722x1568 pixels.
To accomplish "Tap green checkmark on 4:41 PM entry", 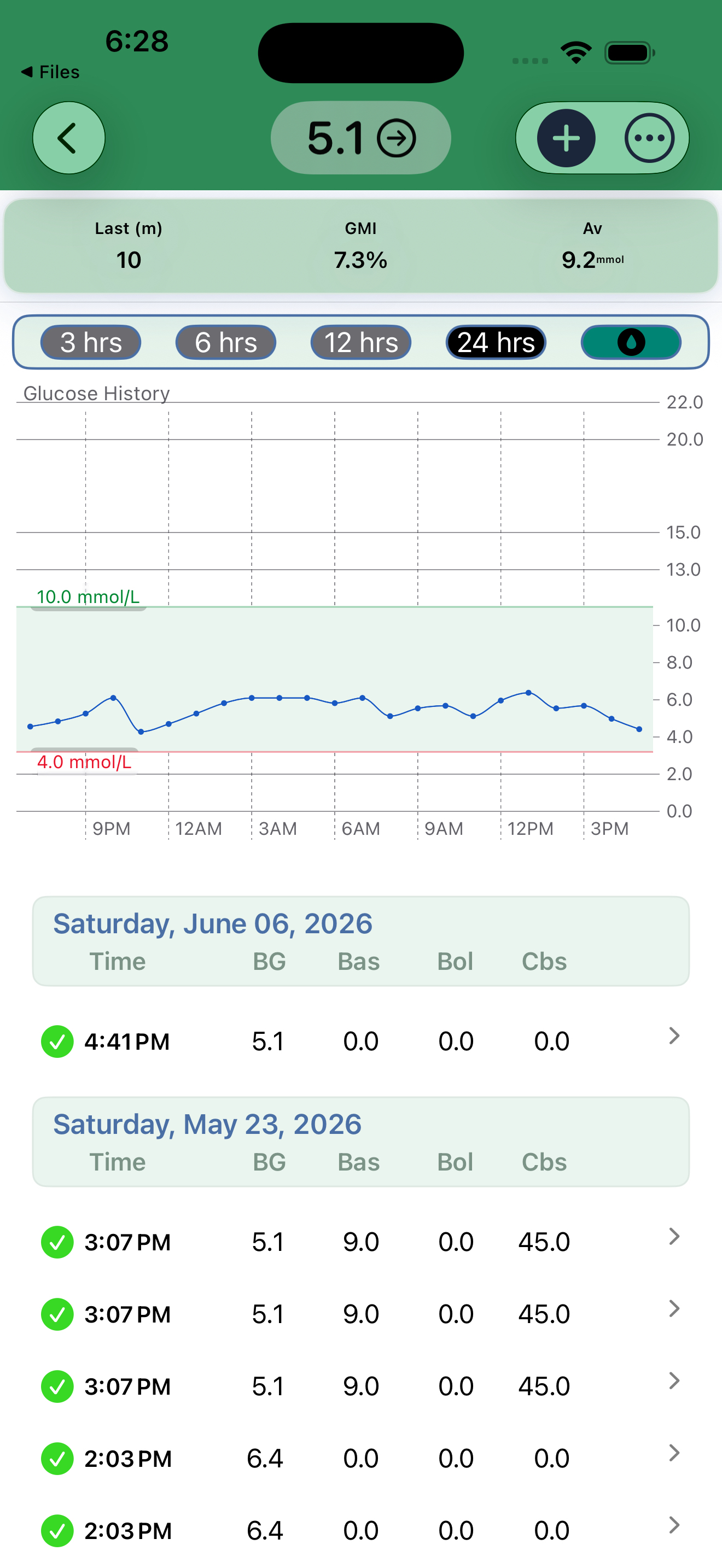I will pos(57,1042).
